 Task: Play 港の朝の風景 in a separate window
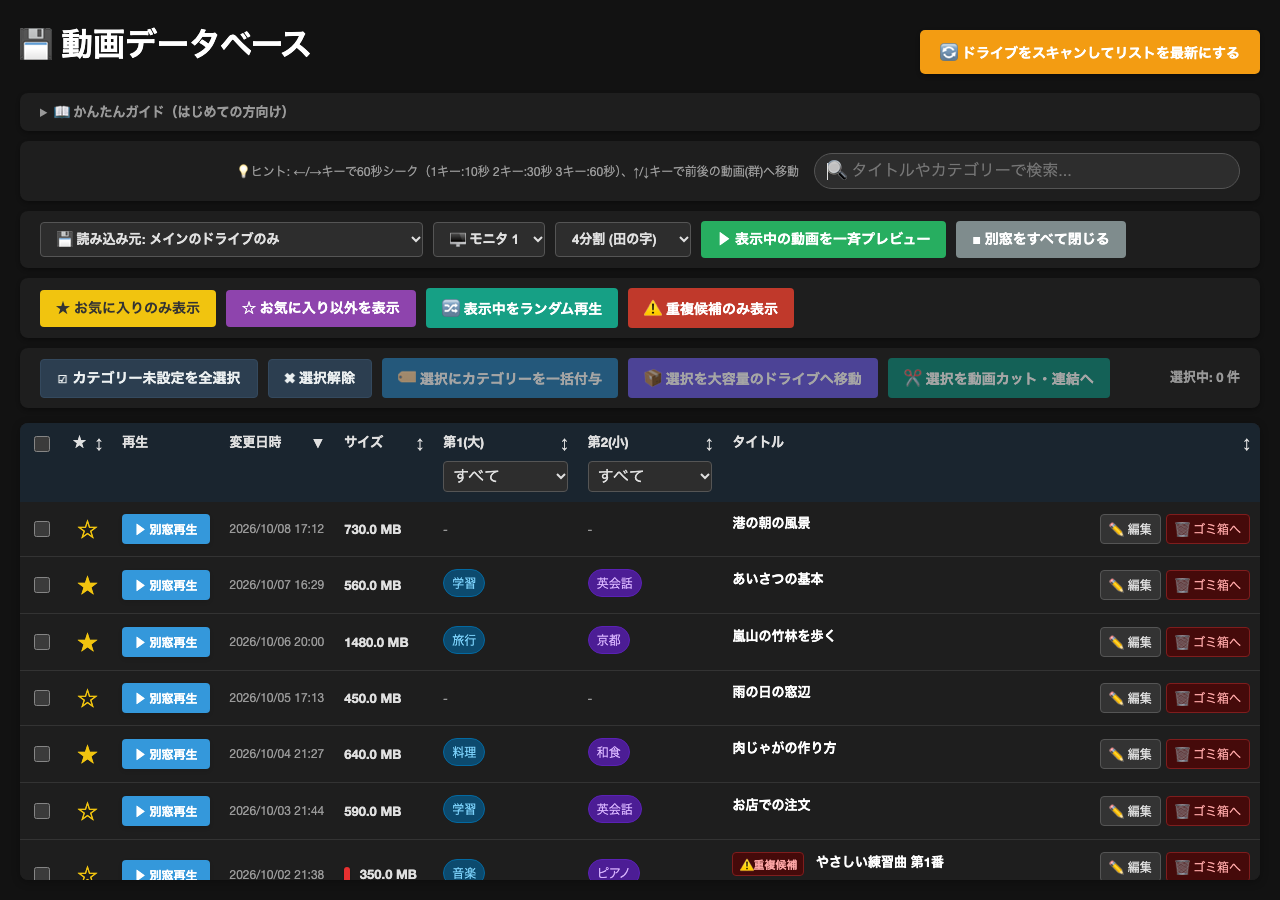click(166, 529)
